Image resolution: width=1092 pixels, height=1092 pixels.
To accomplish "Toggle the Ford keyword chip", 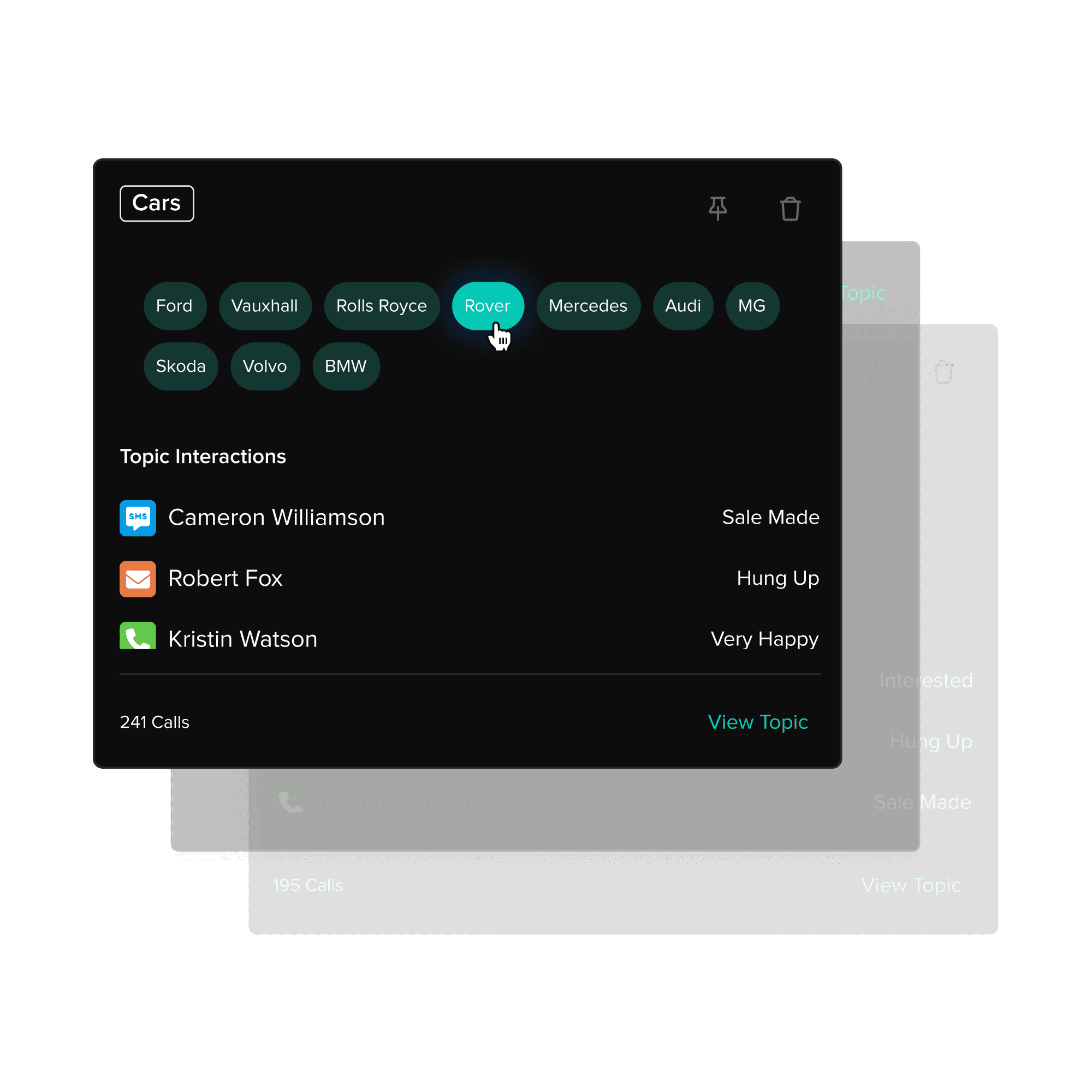I will coord(175,306).
